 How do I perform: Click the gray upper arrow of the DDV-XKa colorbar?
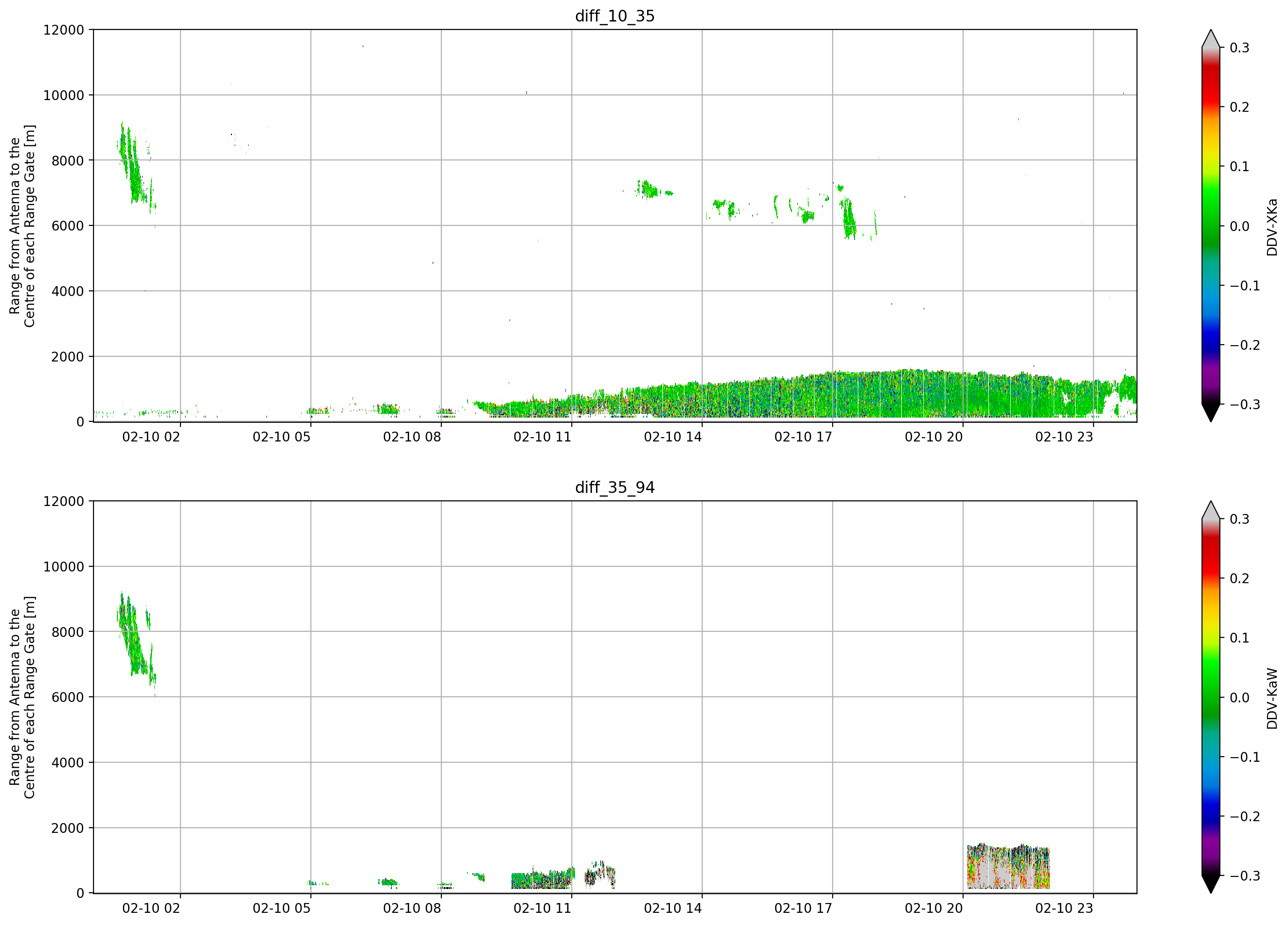coord(1211,40)
